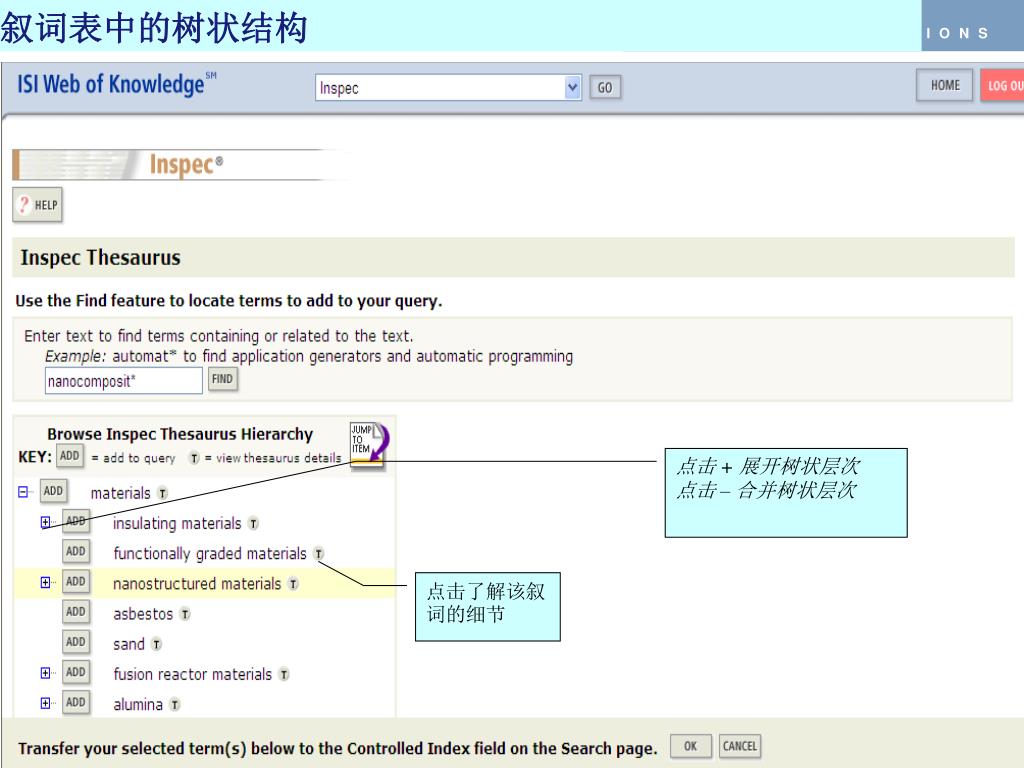Open thesaurus details for materials

tap(163, 493)
